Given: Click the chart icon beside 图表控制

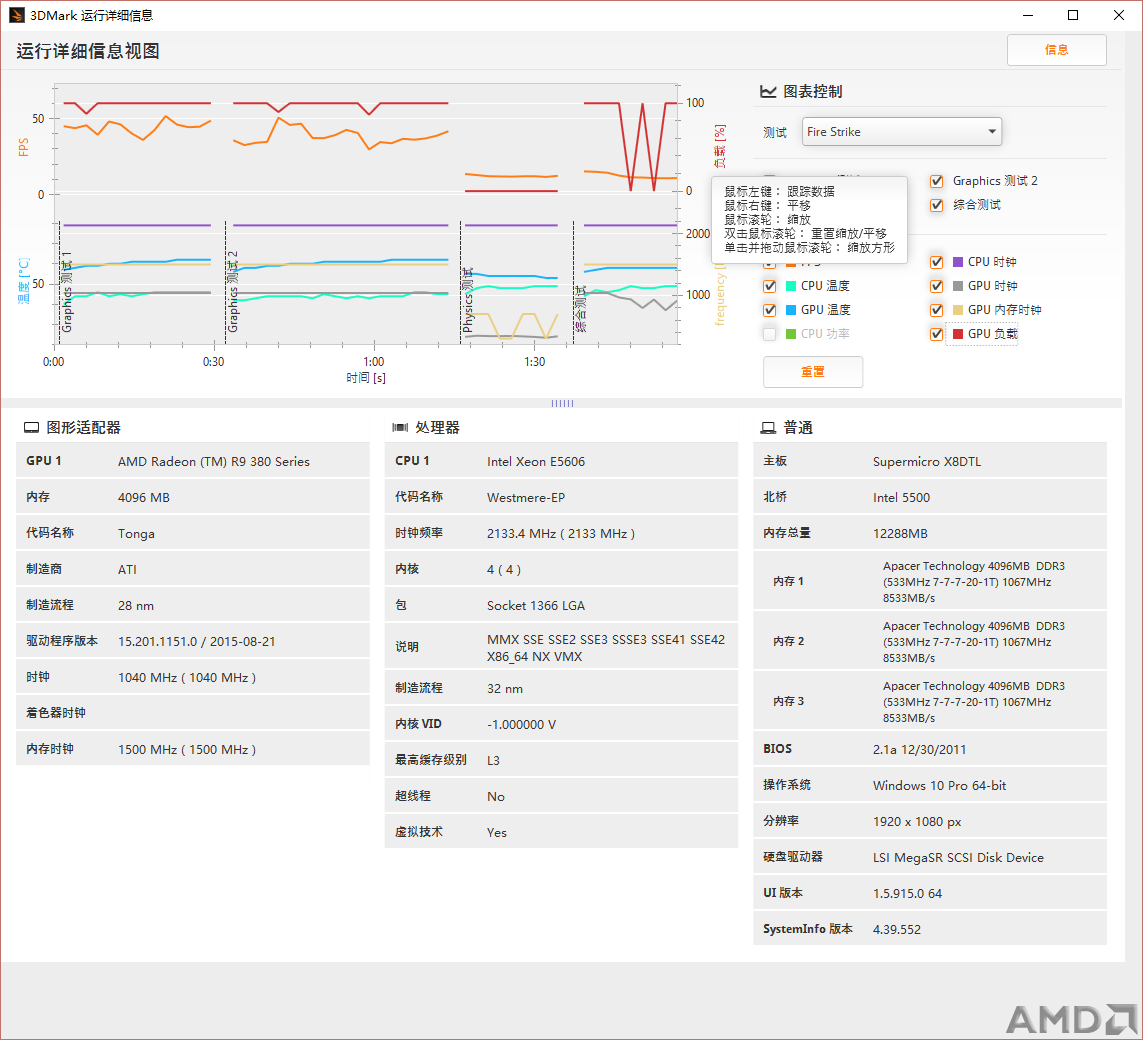Looking at the screenshot, I should 768,92.
